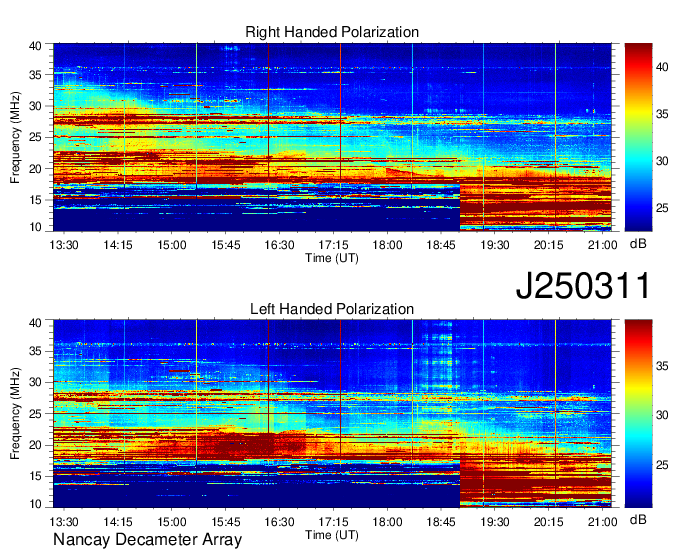Screen dimensions: 680x552
Task: Click the 'Frequency (MHz)' label of the lower plot
Action: pos(15,414)
